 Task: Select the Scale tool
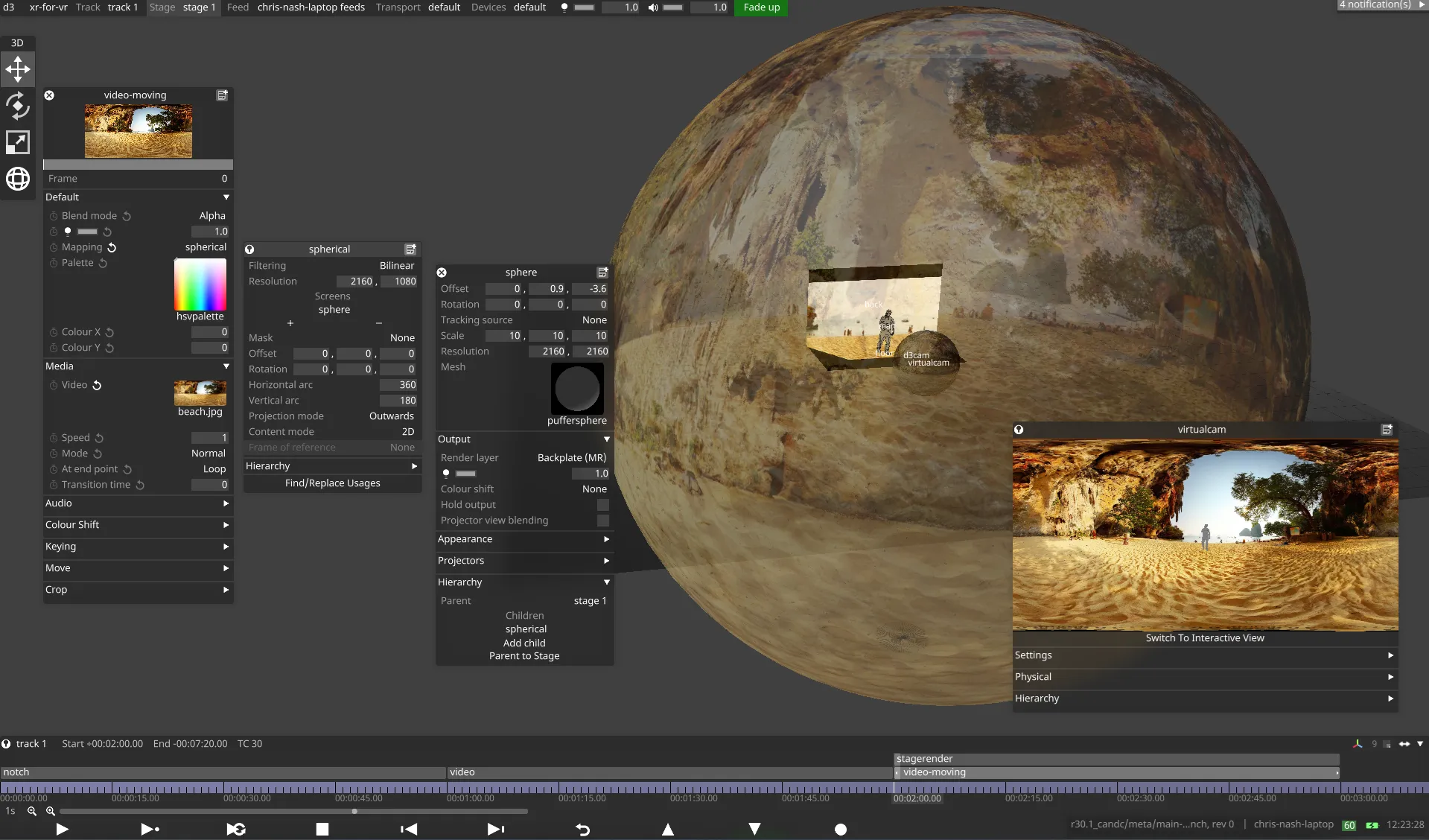point(17,142)
